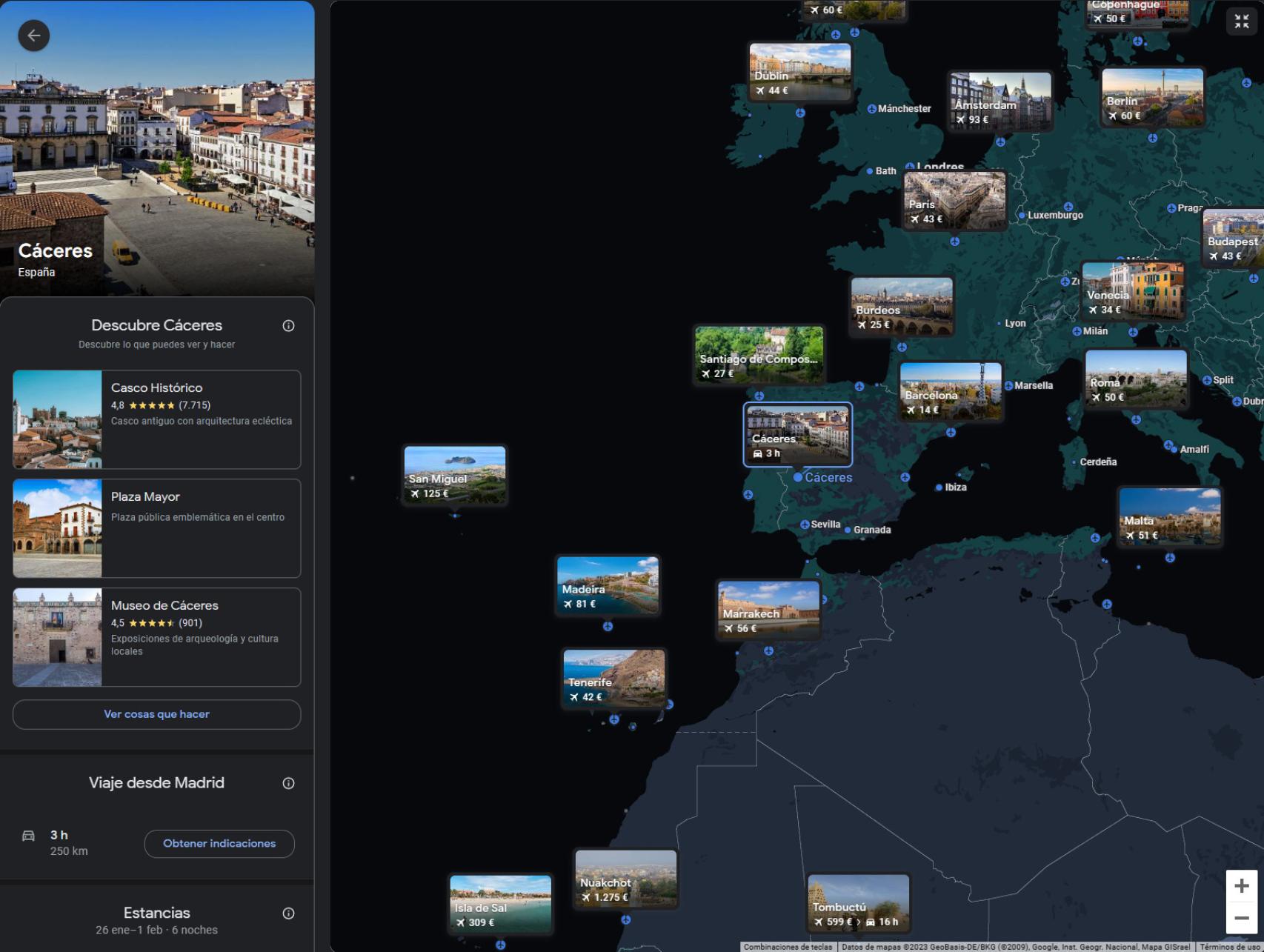
Task: Select the Cáceres 3 h map card
Action: [x=798, y=435]
